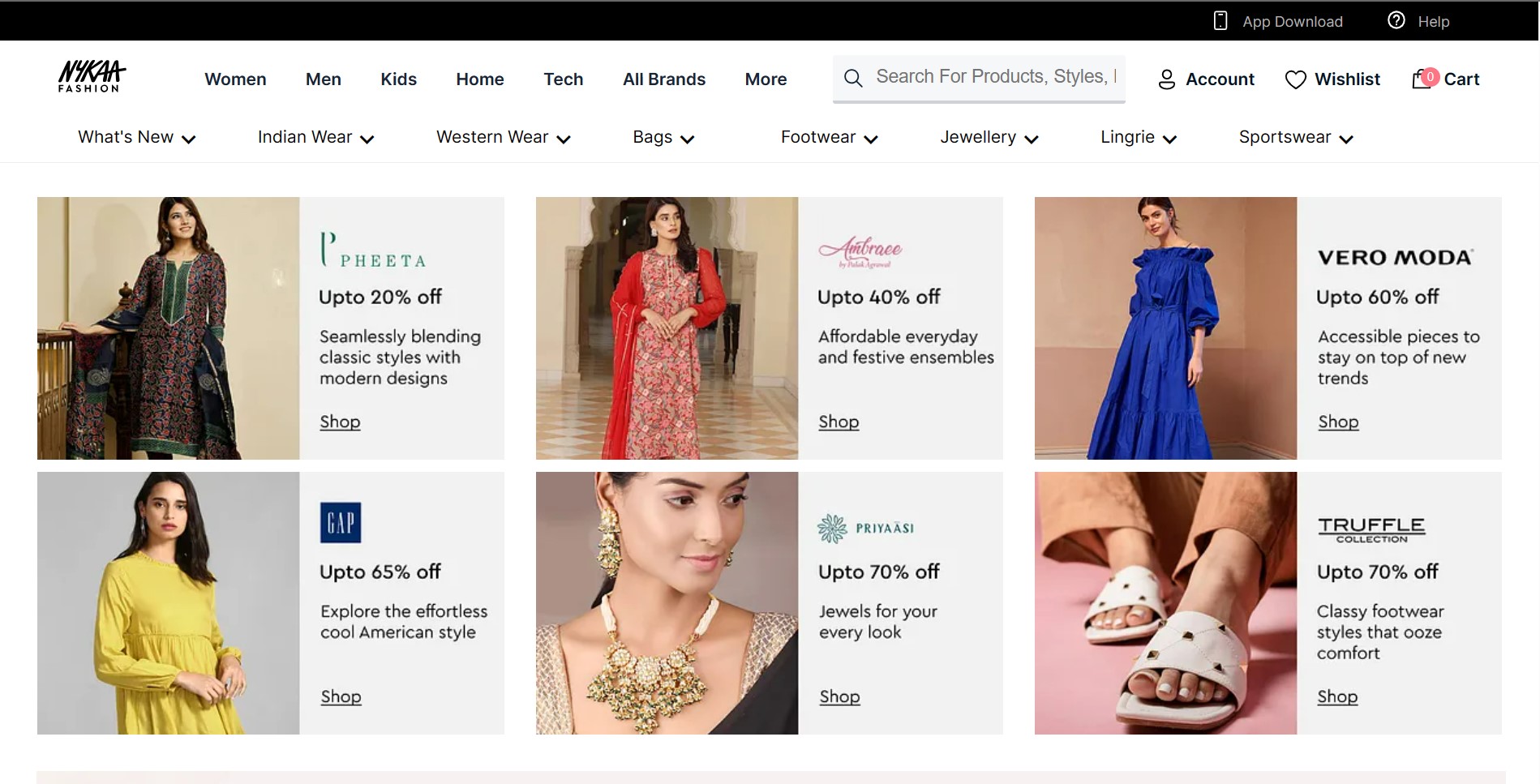Expand the Jewellery dropdown
The height and width of the screenshot is (784, 1540).
988,137
